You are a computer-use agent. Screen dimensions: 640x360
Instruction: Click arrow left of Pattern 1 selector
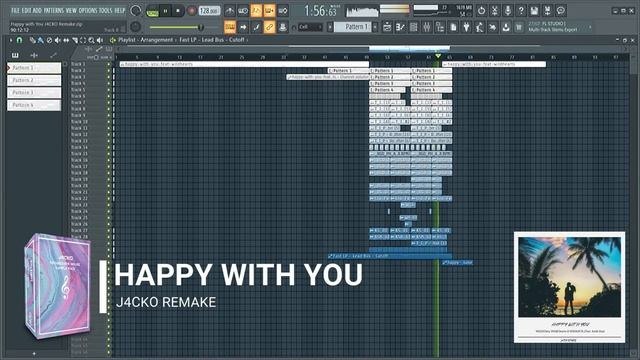pos(330,27)
